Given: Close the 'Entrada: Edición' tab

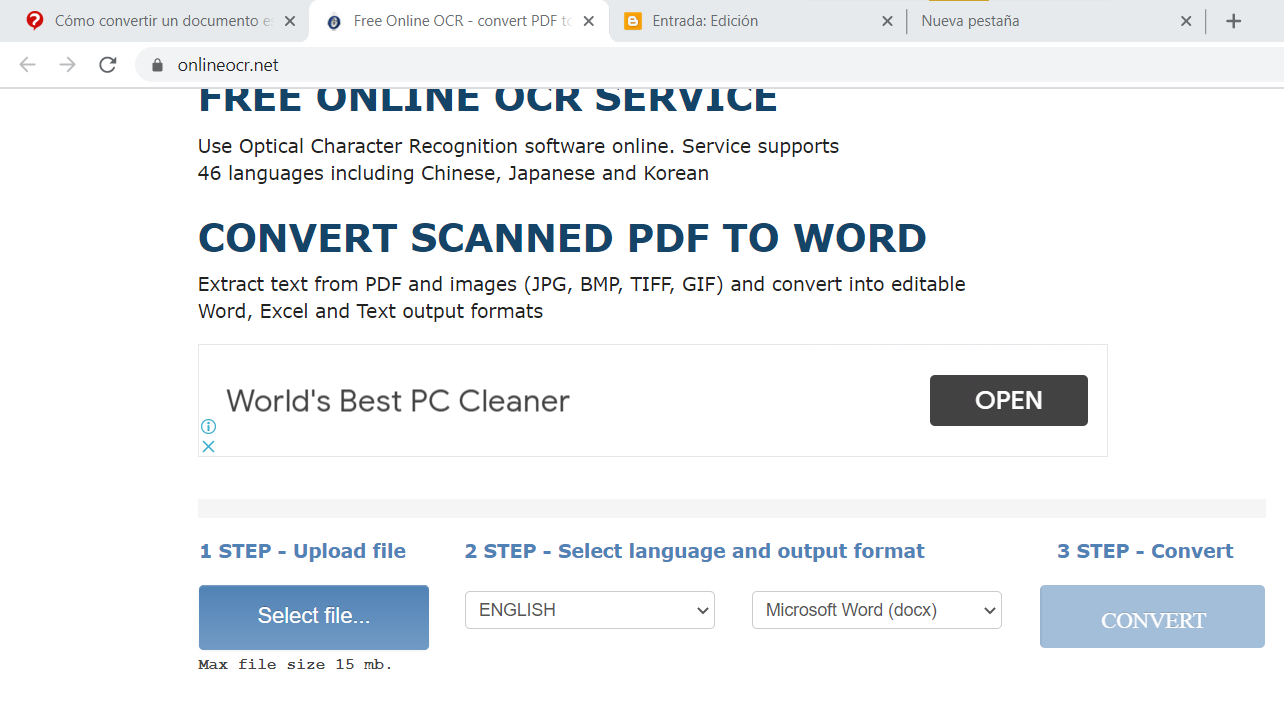Looking at the screenshot, I should [886, 21].
